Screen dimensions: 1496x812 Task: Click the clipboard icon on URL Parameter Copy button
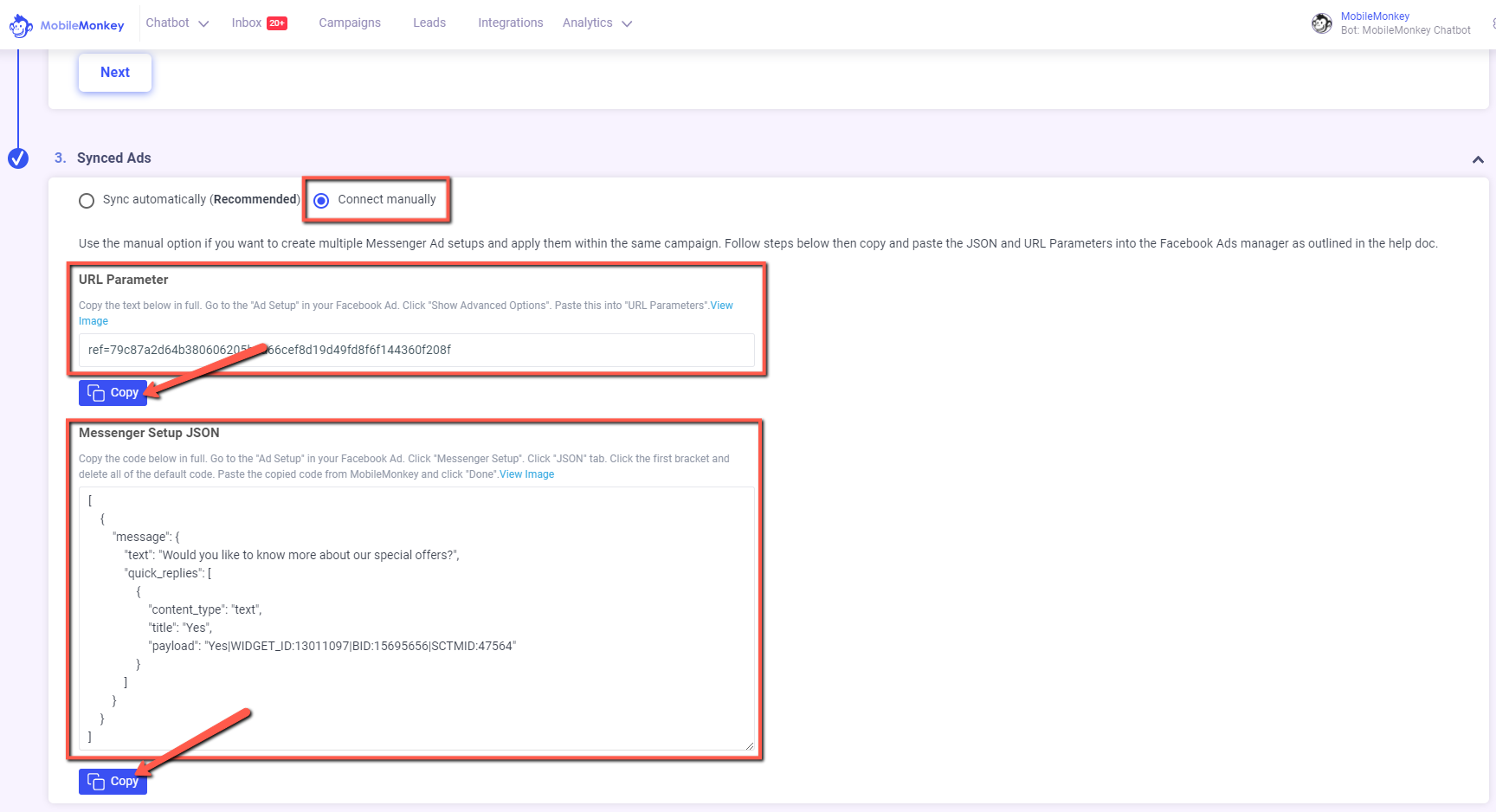(x=95, y=392)
